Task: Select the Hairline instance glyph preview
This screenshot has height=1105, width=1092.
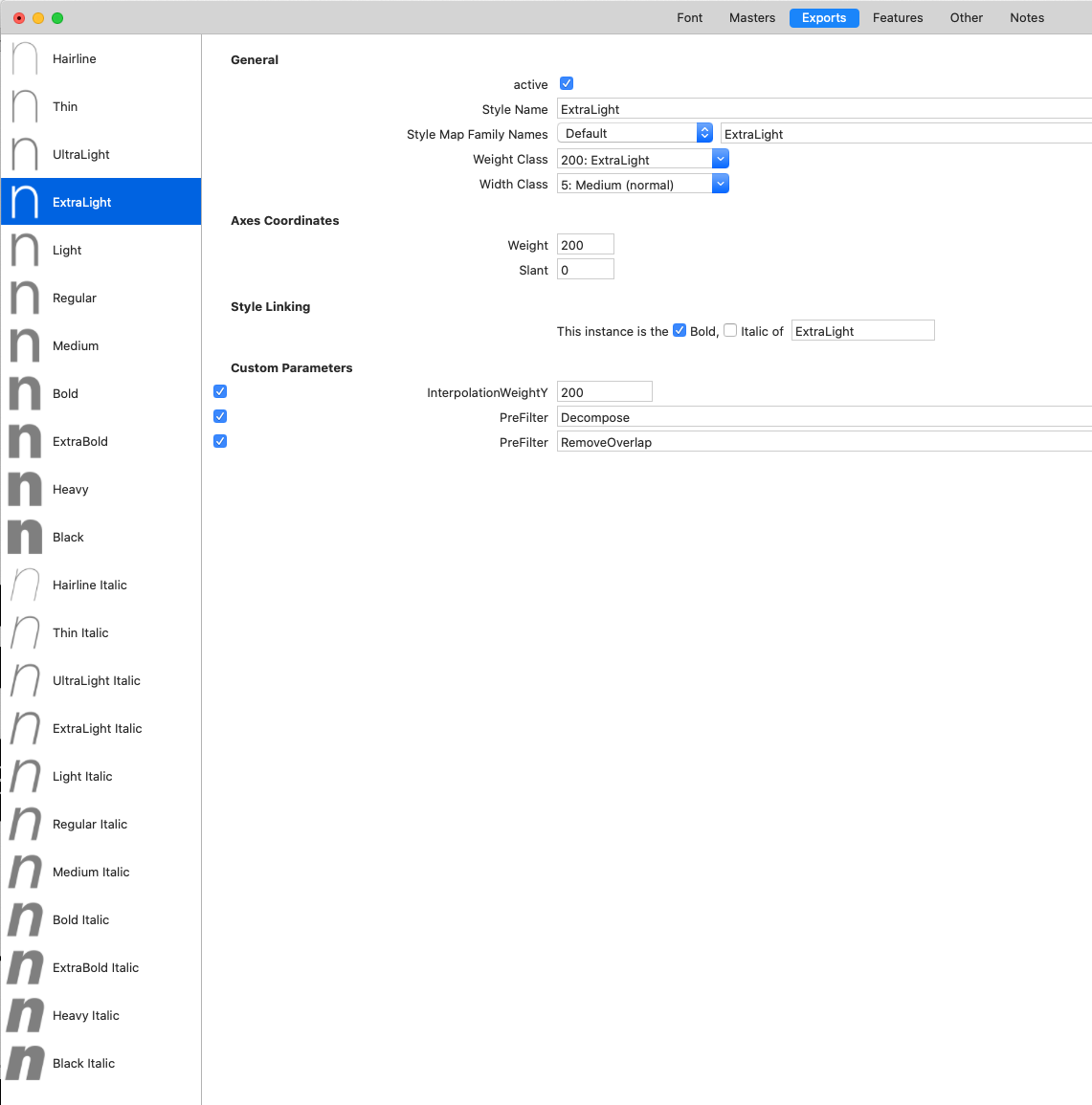Action: click(x=25, y=59)
